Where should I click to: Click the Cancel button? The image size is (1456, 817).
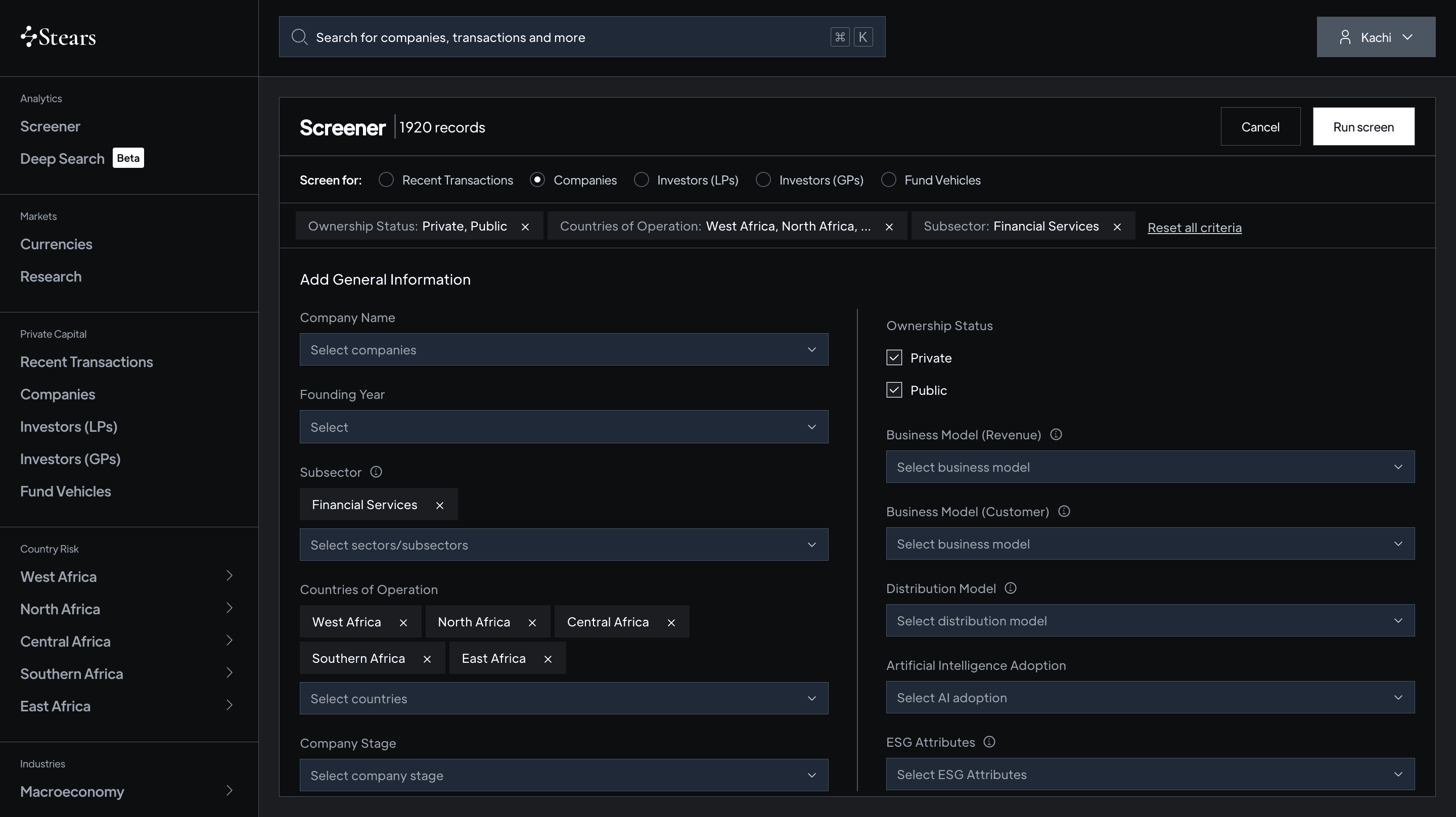click(1260, 127)
